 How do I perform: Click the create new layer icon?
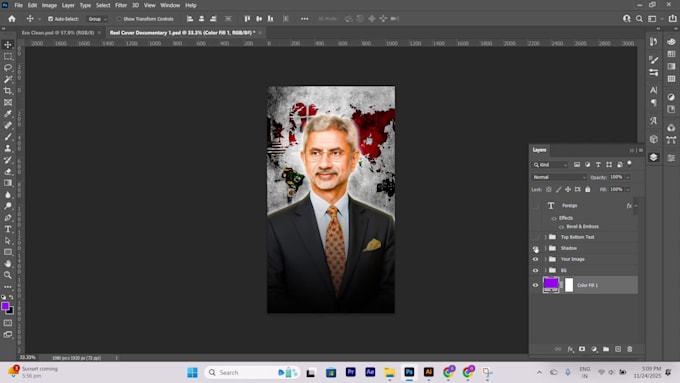[x=618, y=349]
